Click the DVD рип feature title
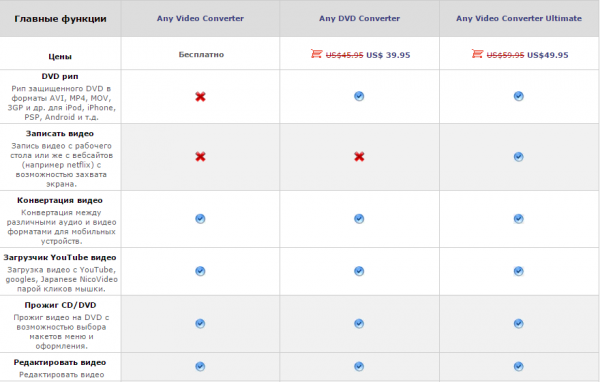This screenshot has width=600, height=382. [60, 76]
